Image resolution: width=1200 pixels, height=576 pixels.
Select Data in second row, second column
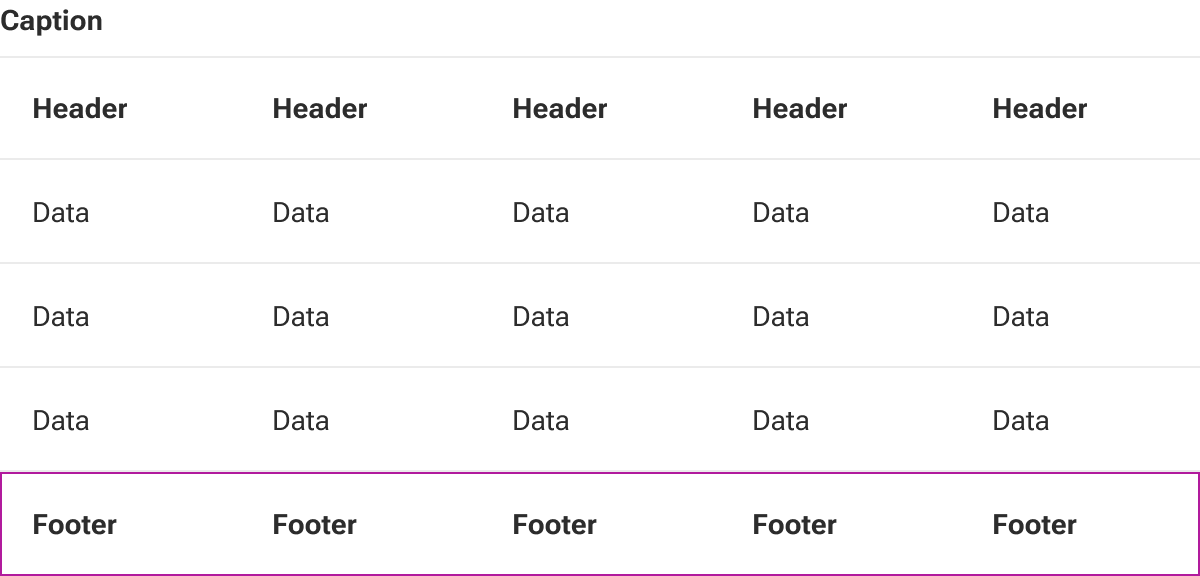coord(360,316)
